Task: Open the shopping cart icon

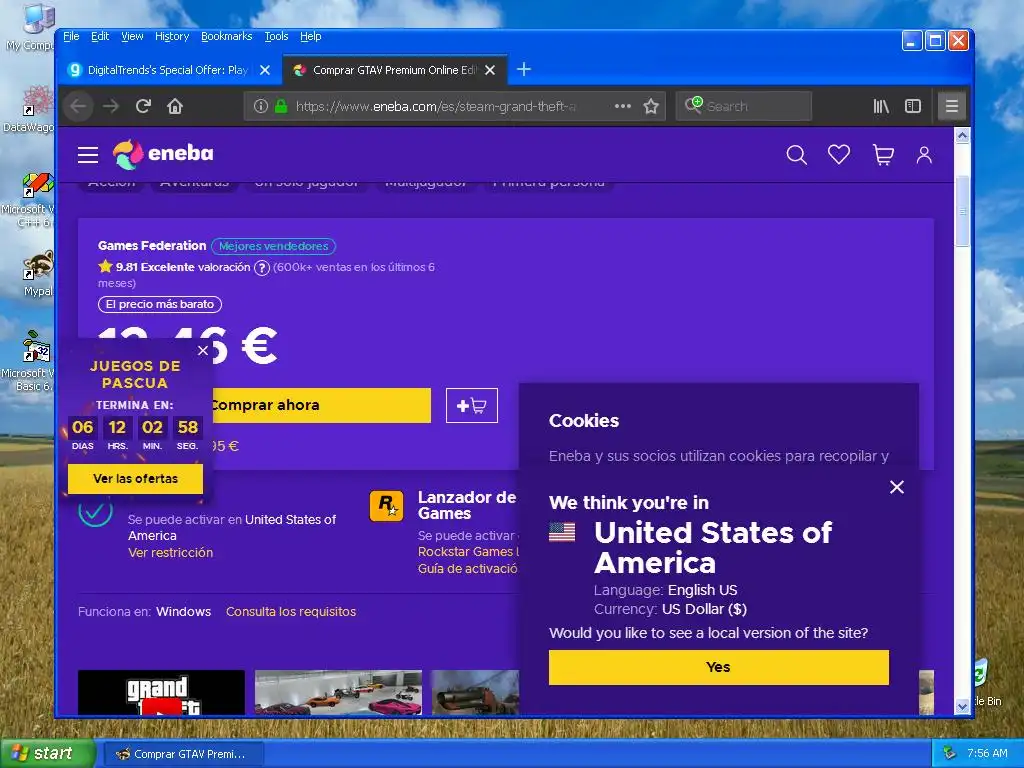Action: pos(883,155)
